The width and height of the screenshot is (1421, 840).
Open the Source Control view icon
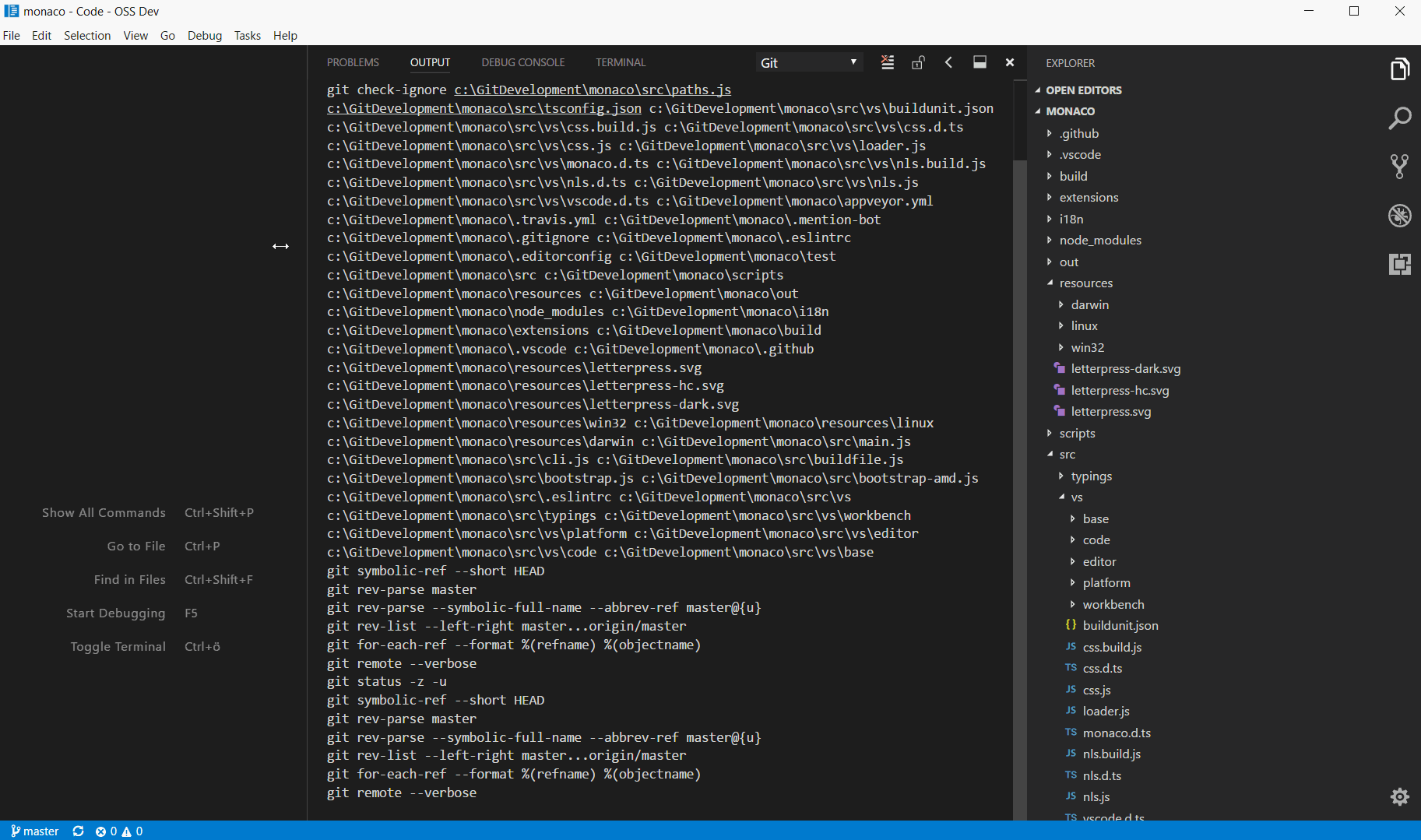point(1399,167)
